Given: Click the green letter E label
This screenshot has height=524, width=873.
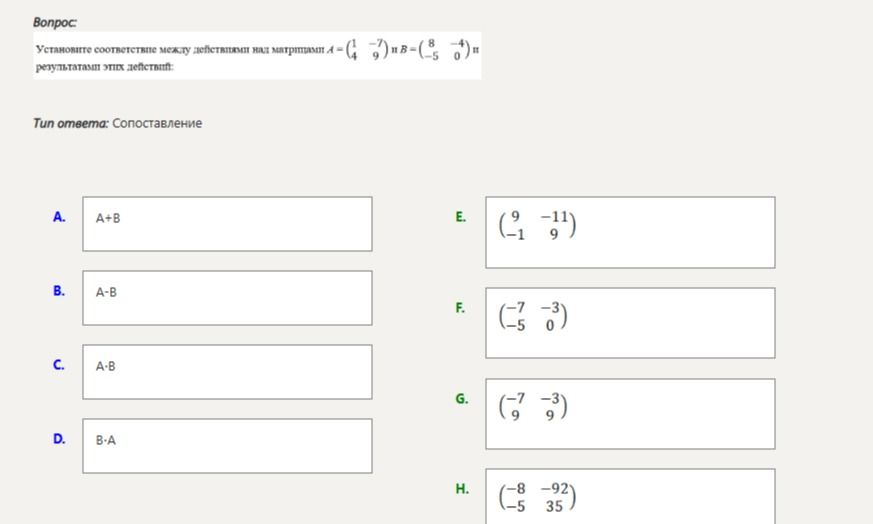Looking at the screenshot, I should pos(460,217).
